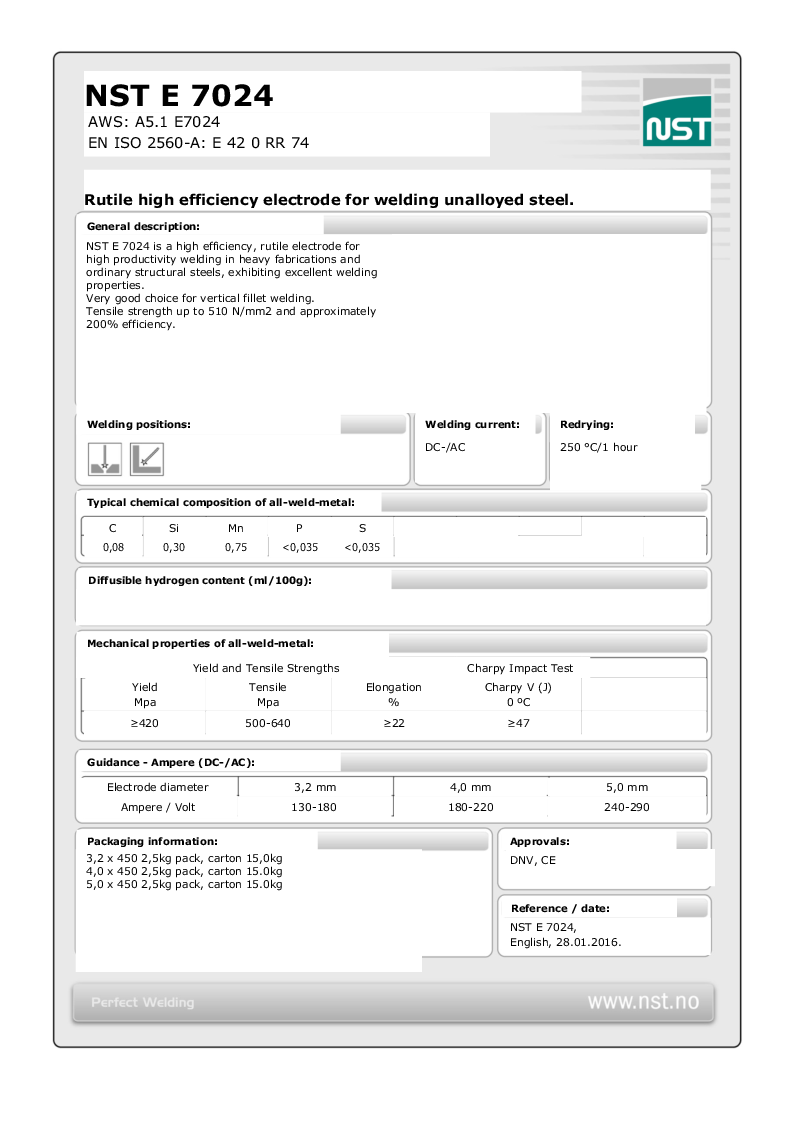Select the C value '0,08'
Image resolution: width=794 pixels, height=1123 pixels.
click(113, 547)
